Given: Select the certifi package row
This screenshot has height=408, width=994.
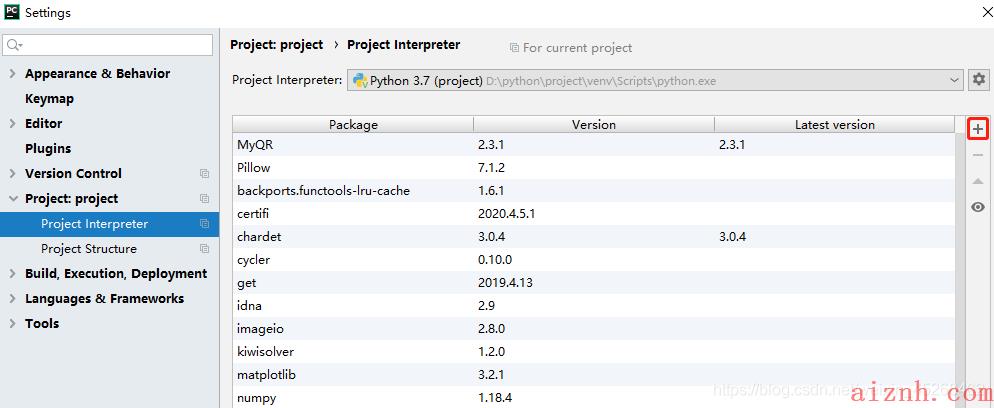Looking at the screenshot, I should pyautogui.click(x=593, y=214).
